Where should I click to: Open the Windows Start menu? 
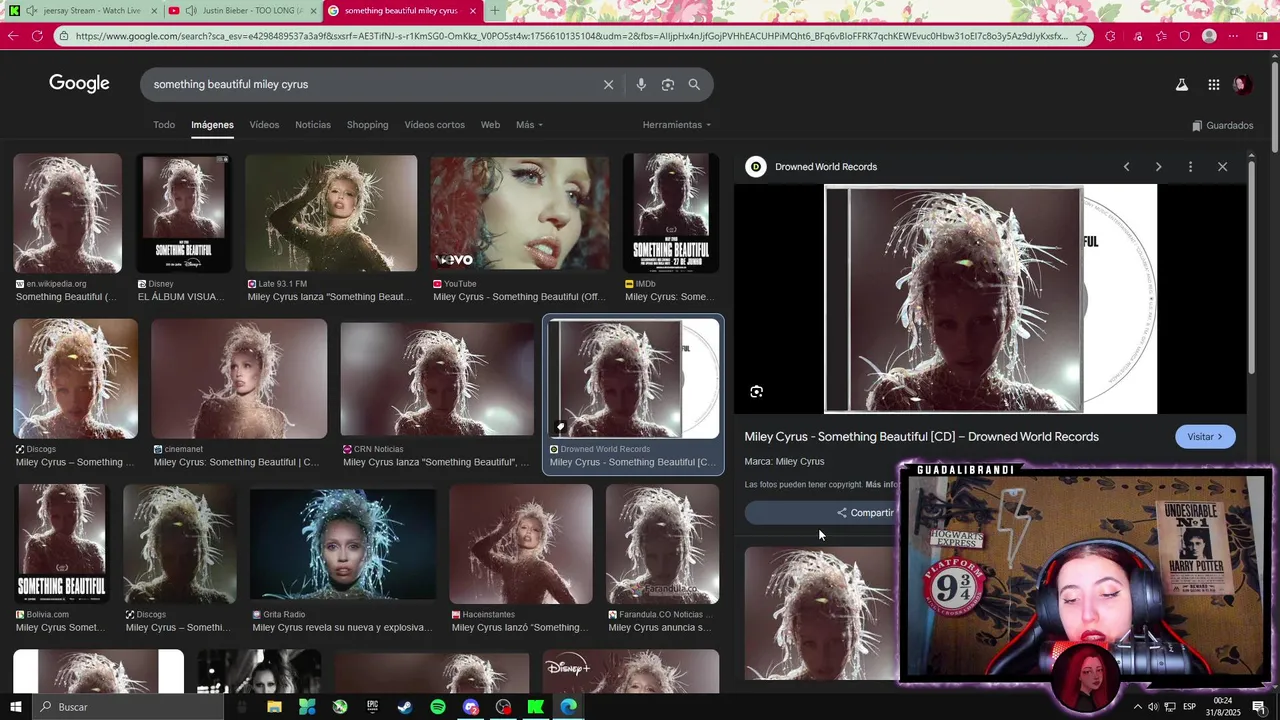(x=15, y=707)
